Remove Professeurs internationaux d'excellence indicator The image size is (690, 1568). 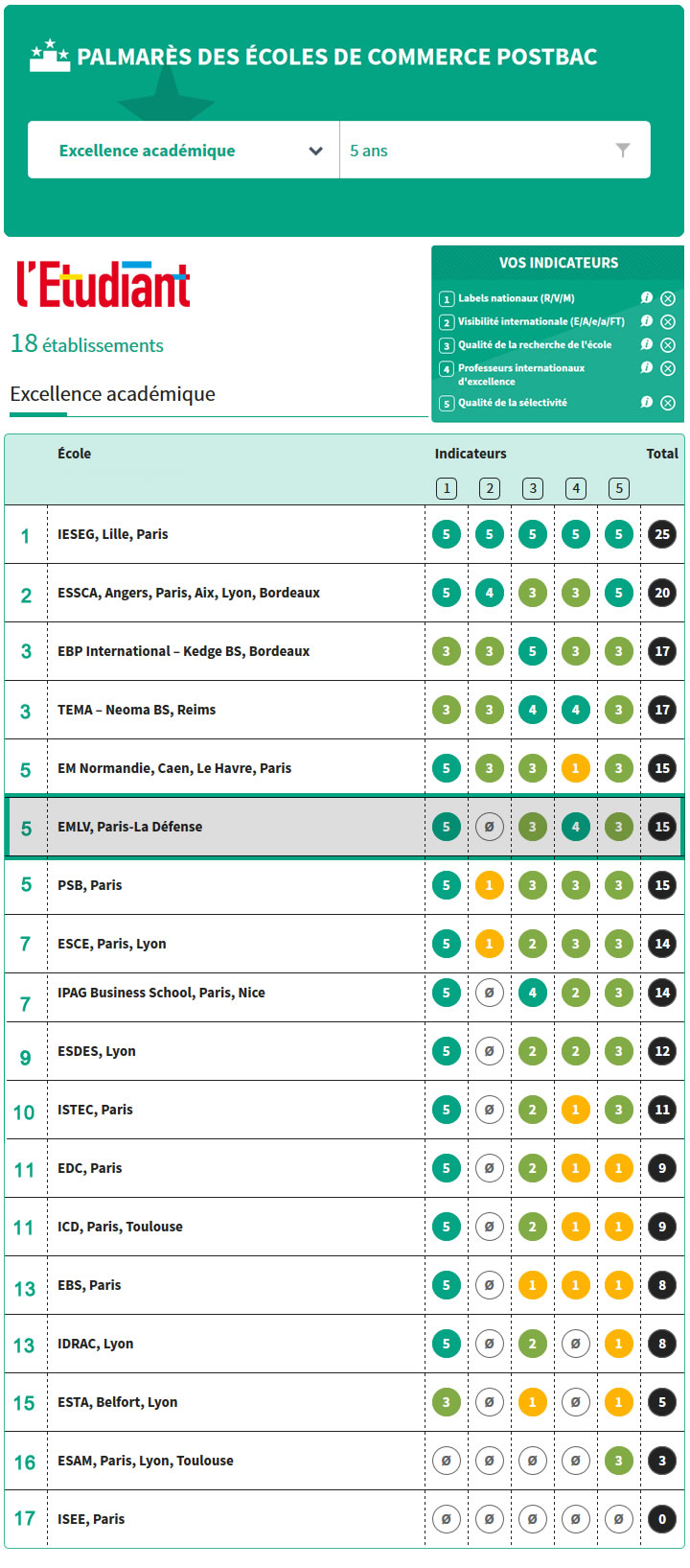coord(668,368)
